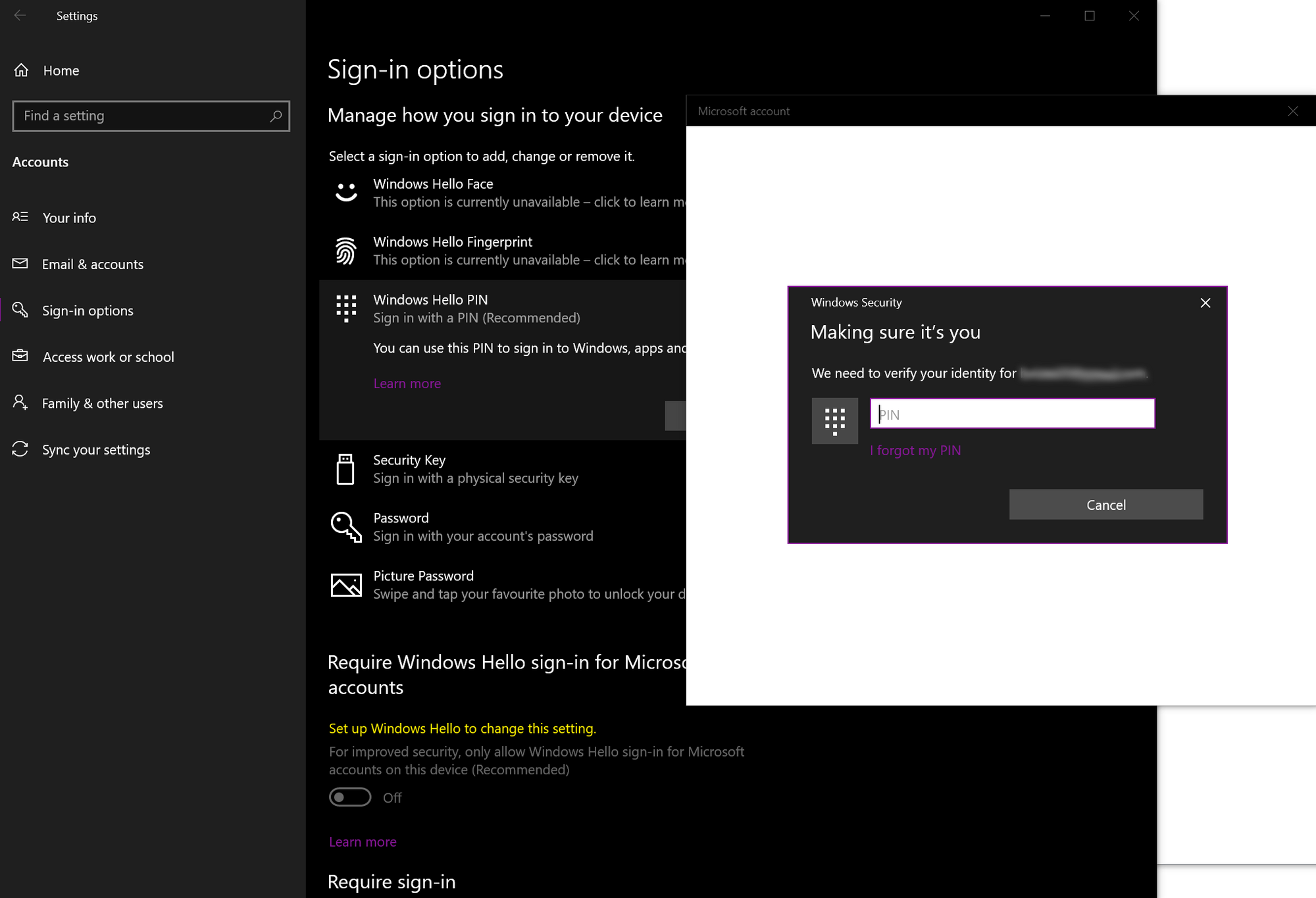Click the back arrow in Settings
The width and height of the screenshot is (1316, 898).
pos(20,15)
